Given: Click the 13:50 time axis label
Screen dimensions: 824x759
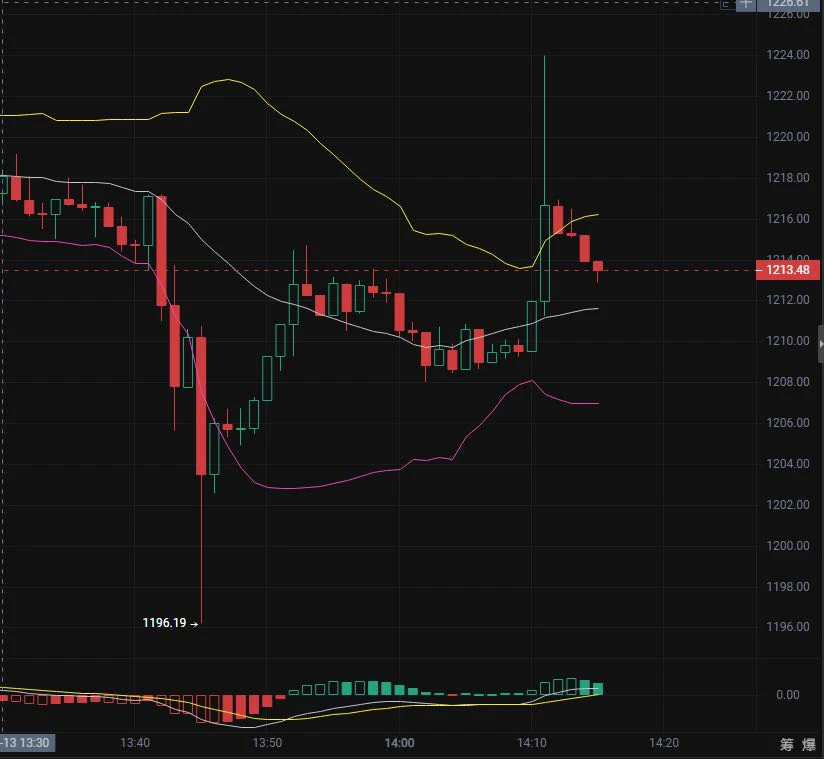Looking at the screenshot, I should pyautogui.click(x=267, y=743).
